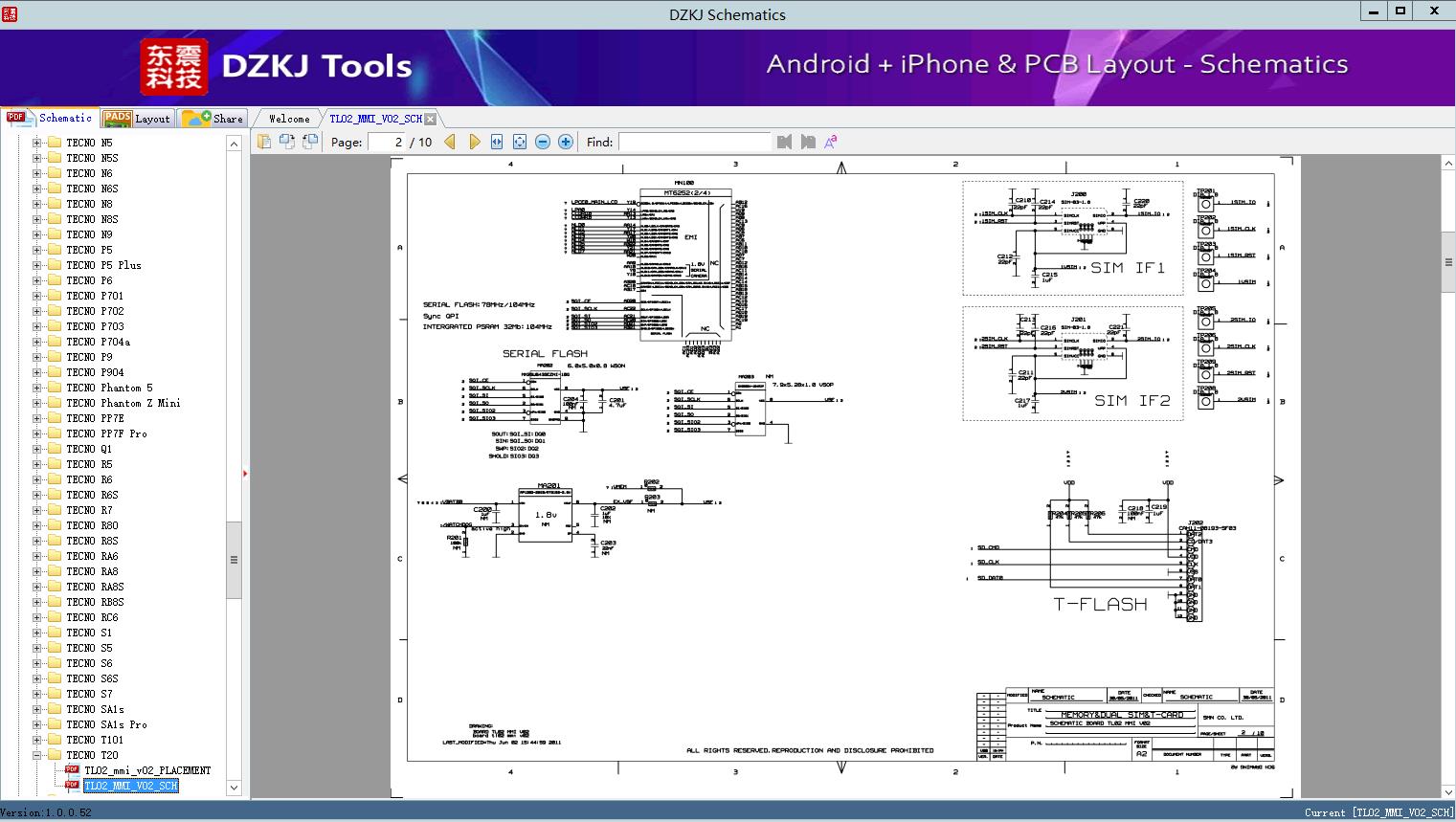Expand the TECNO Phantom 5 folder
1456x822 pixels.
[x=36, y=388]
